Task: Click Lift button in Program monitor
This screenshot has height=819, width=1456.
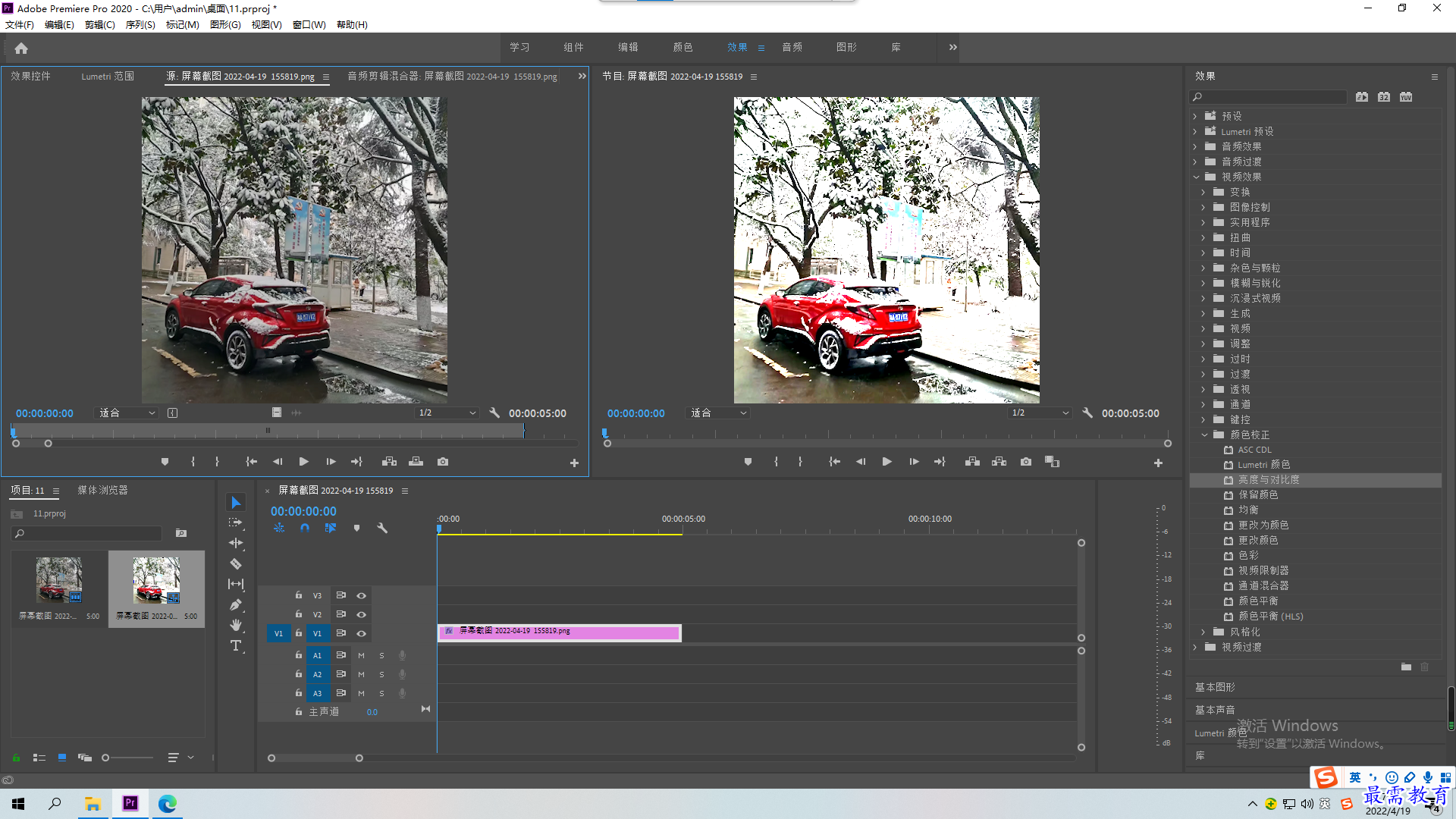Action: coord(972,462)
